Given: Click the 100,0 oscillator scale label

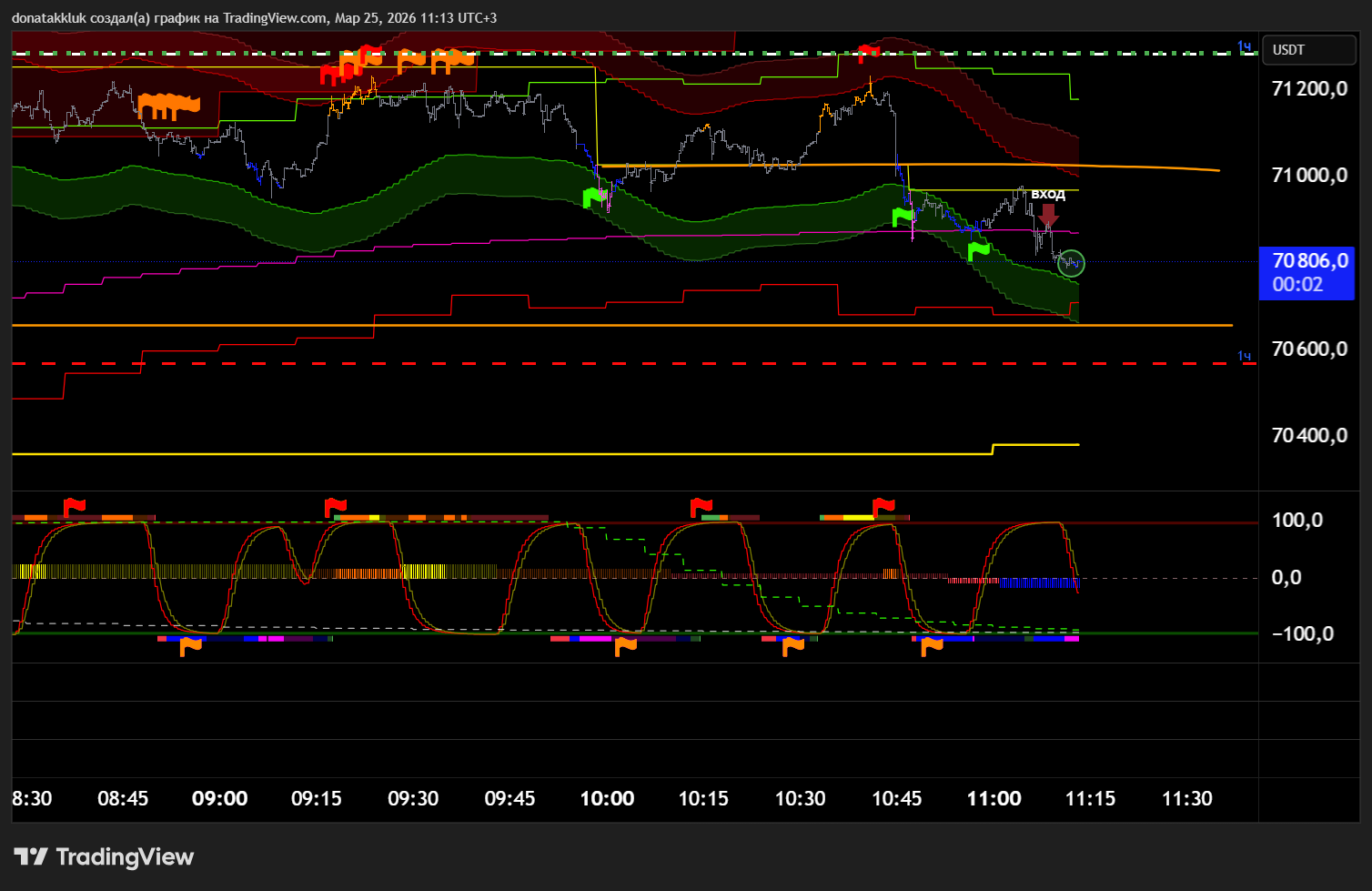Looking at the screenshot, I should 1297,521.
